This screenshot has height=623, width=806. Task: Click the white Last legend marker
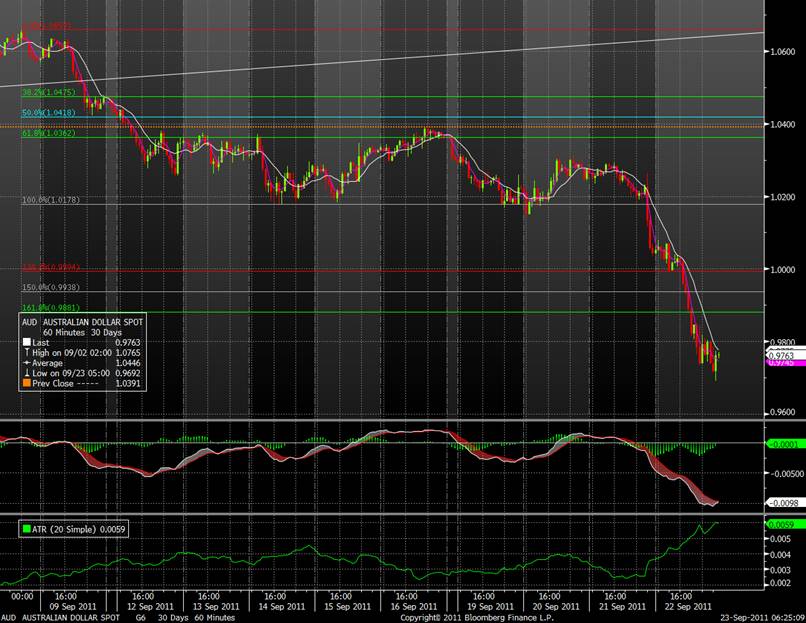pyautogui.click(x=27, y=341)
